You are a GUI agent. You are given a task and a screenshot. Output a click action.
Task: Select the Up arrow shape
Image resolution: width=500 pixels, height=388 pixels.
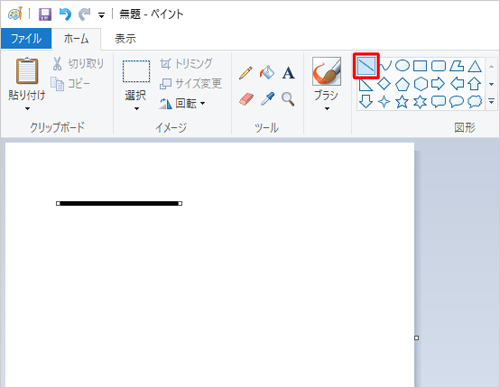pyautogui.click(x=474, y=84)
